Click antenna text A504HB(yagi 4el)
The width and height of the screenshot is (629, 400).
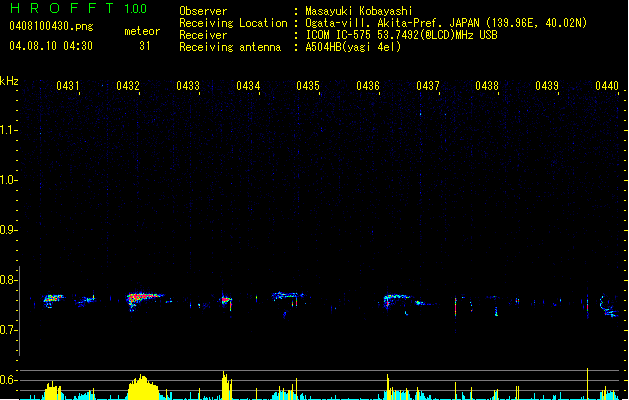tap(353, 47)
